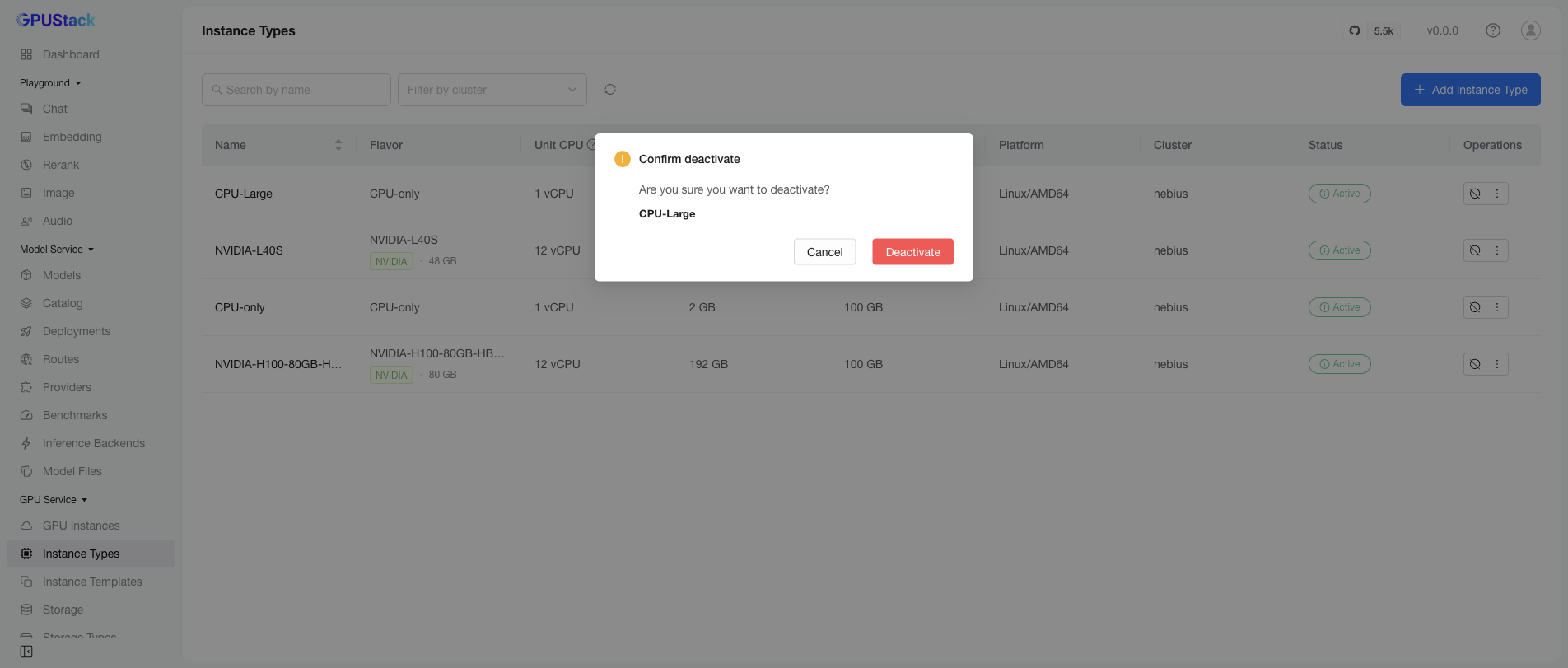Click the deactivate icon for NVIDIA-H100 row
This screenshot has width=1568, height=668.
(1475, 364)
